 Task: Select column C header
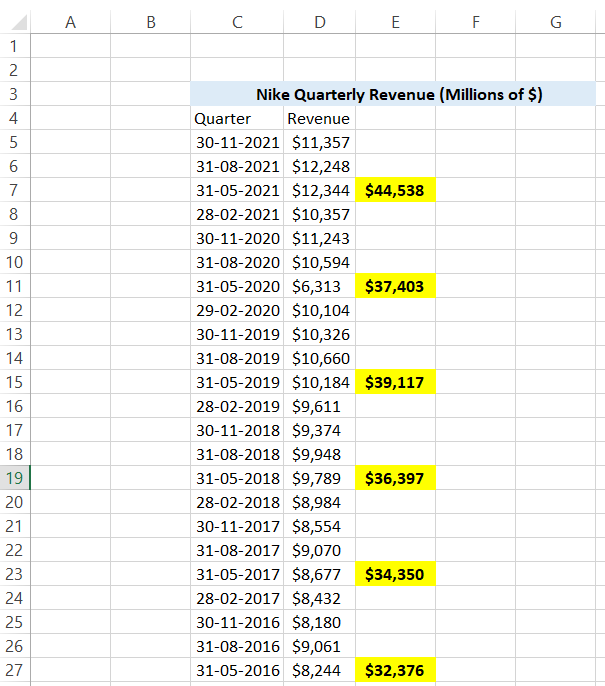237,22
